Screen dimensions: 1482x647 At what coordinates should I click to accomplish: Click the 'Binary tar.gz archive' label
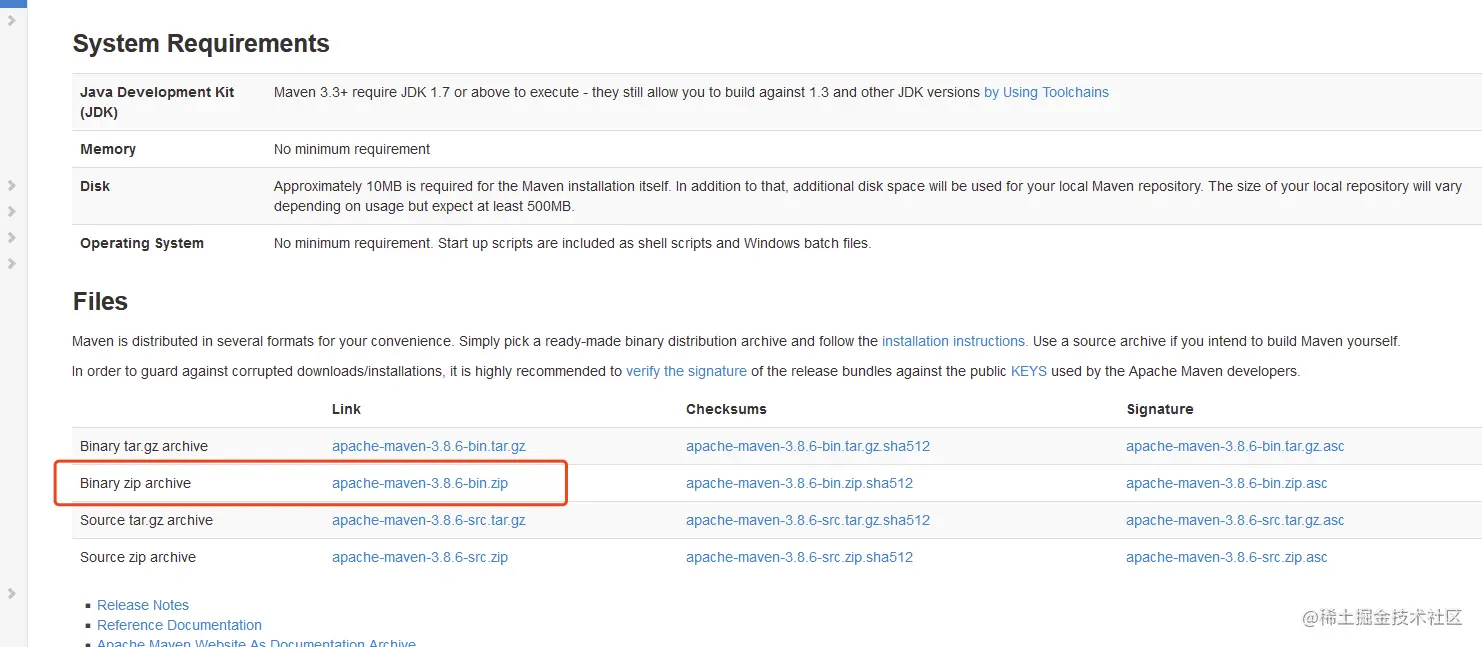(x=144, y=446)
